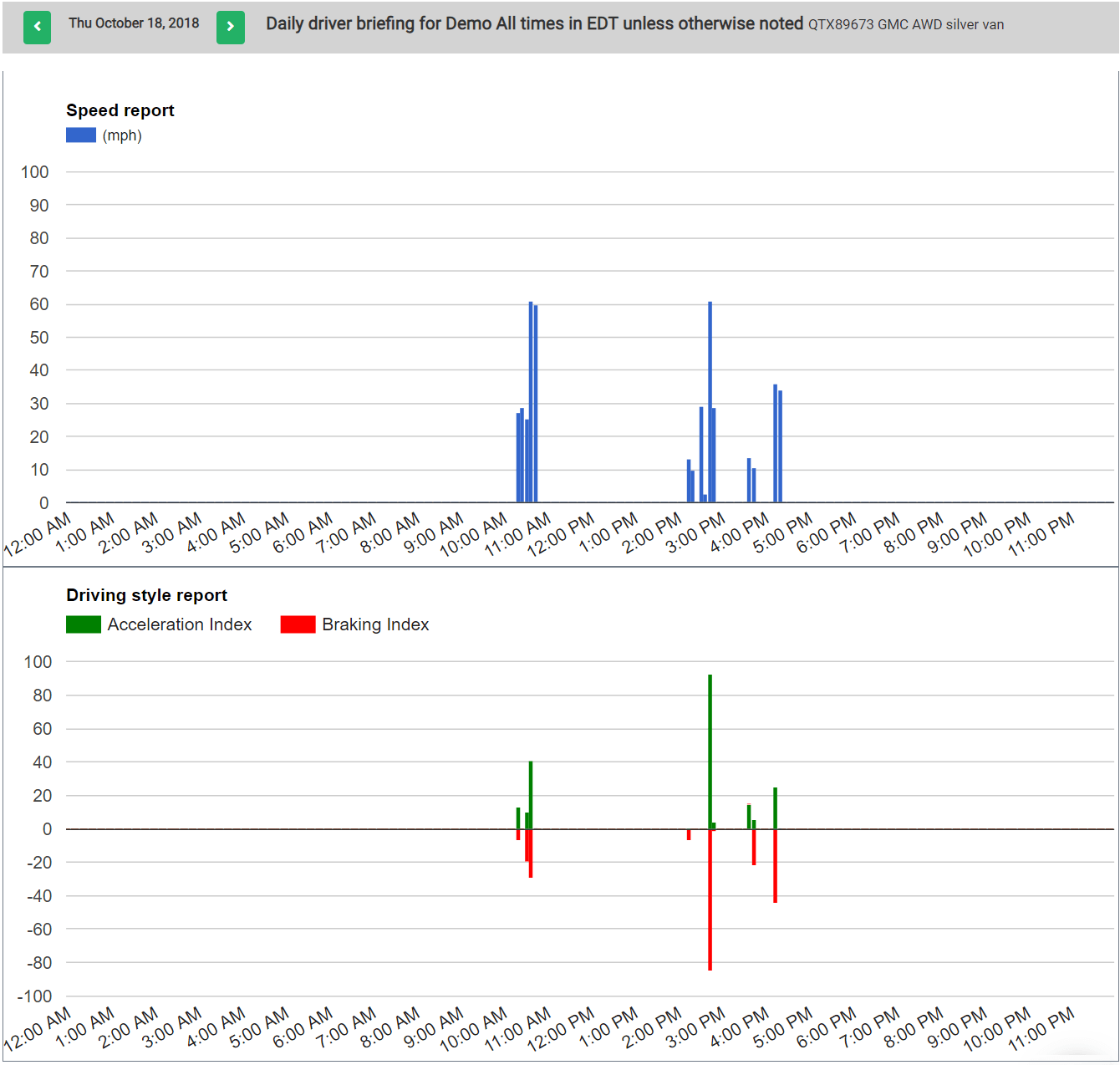
Task: Click the blue mph legend swatch
Action: (81, 135)
